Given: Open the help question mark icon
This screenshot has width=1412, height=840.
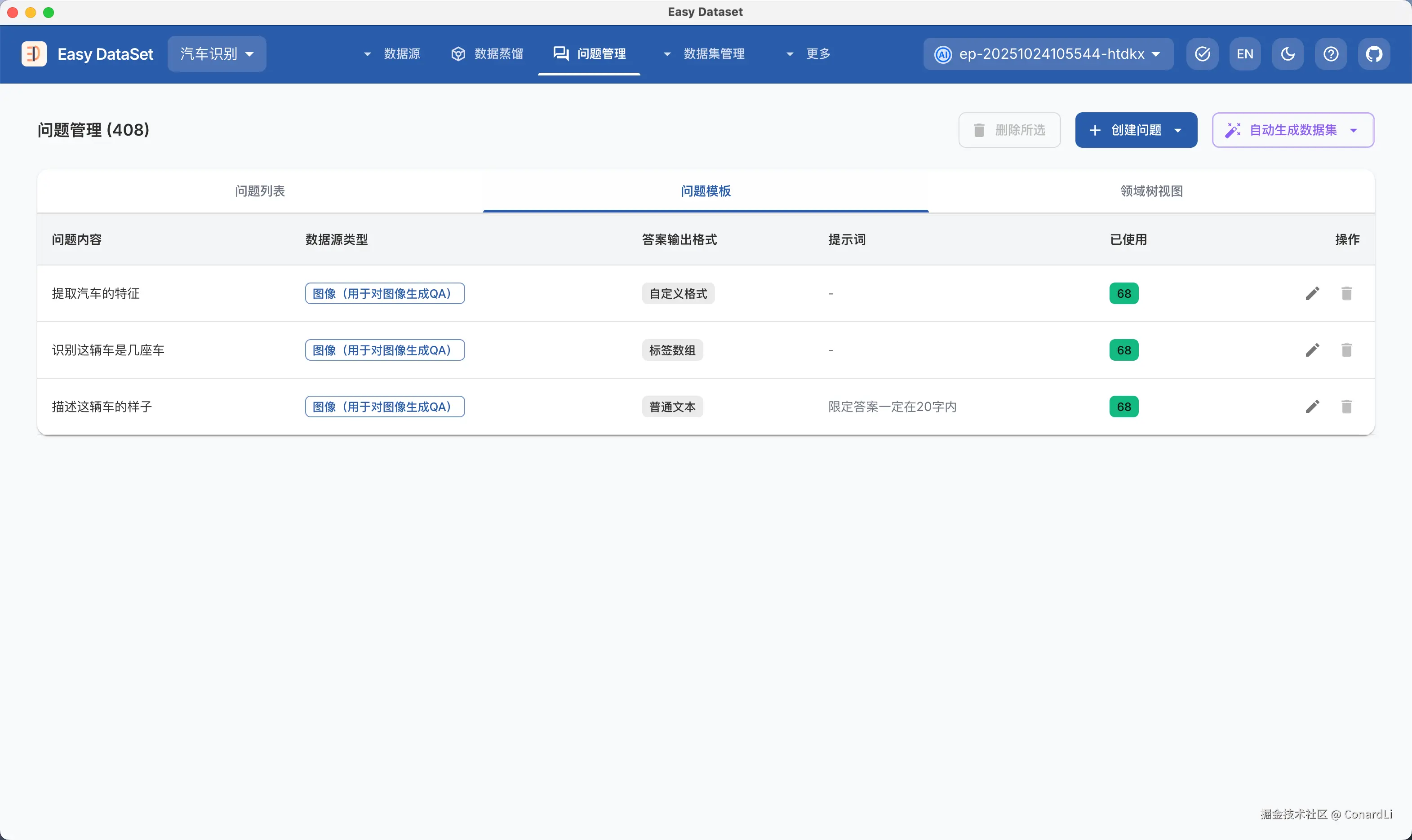Looking at the screenshot, I should pos(1331,54).
